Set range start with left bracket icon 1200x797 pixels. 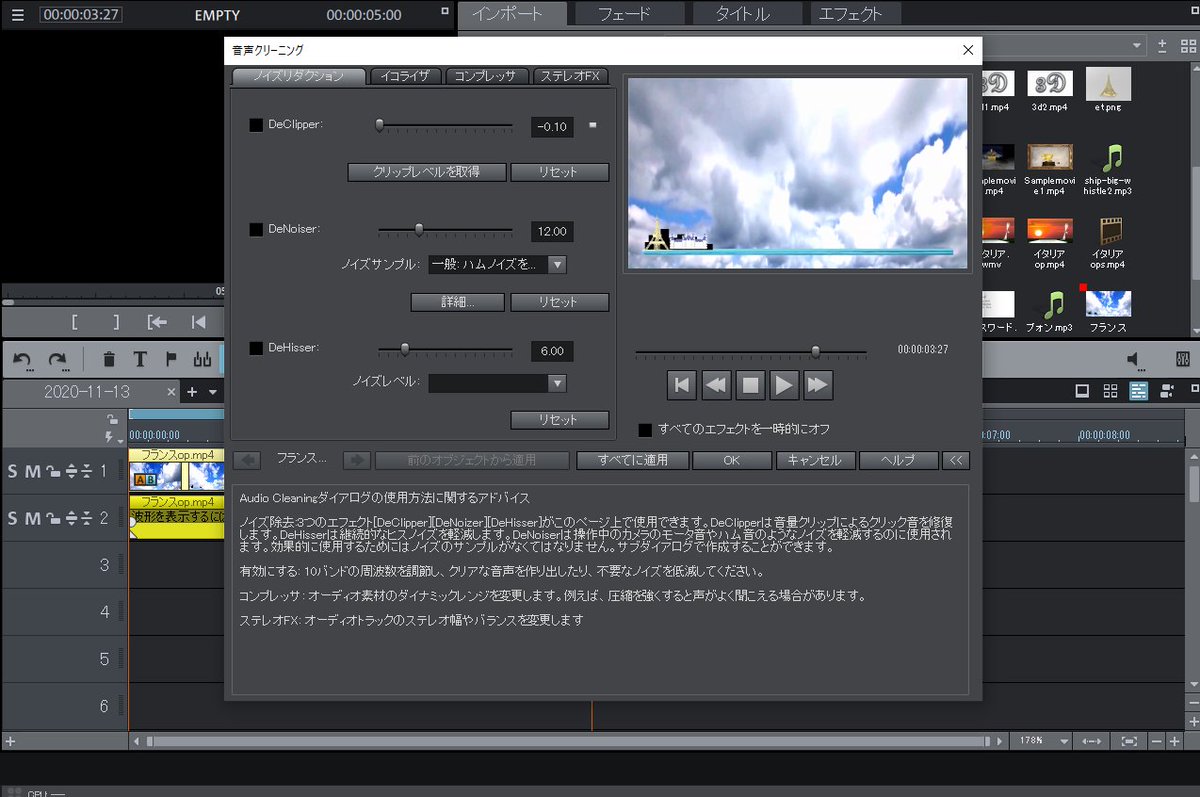[x=74, y=322]
